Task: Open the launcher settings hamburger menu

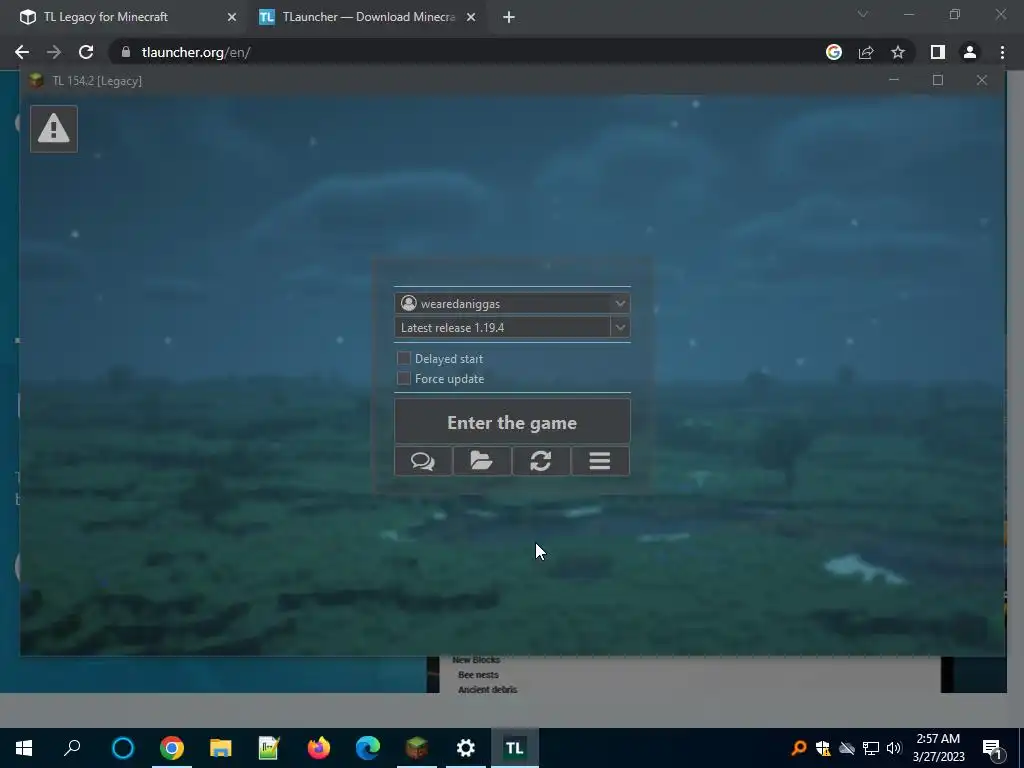Action: 600,461
